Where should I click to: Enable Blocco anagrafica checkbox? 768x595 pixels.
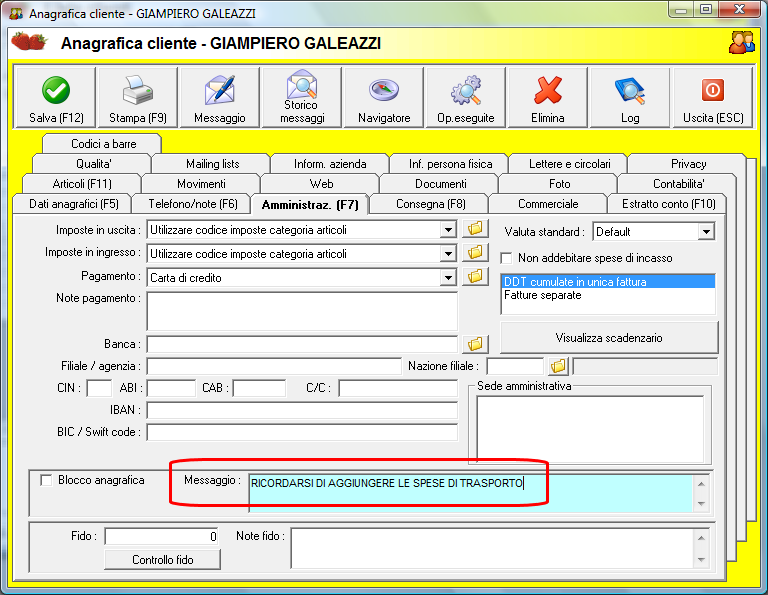pyautogui.click(x=46, y=480)
